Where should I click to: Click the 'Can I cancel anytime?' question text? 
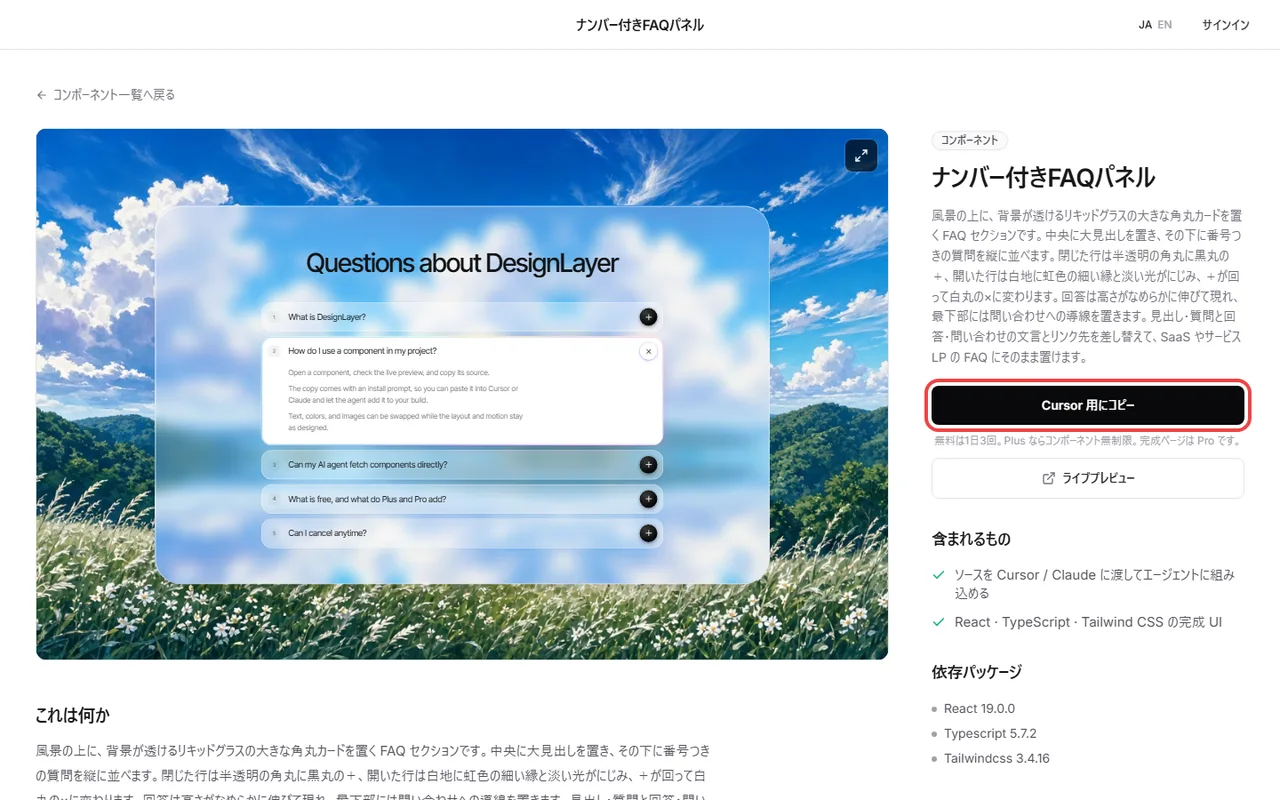(327, 533)
